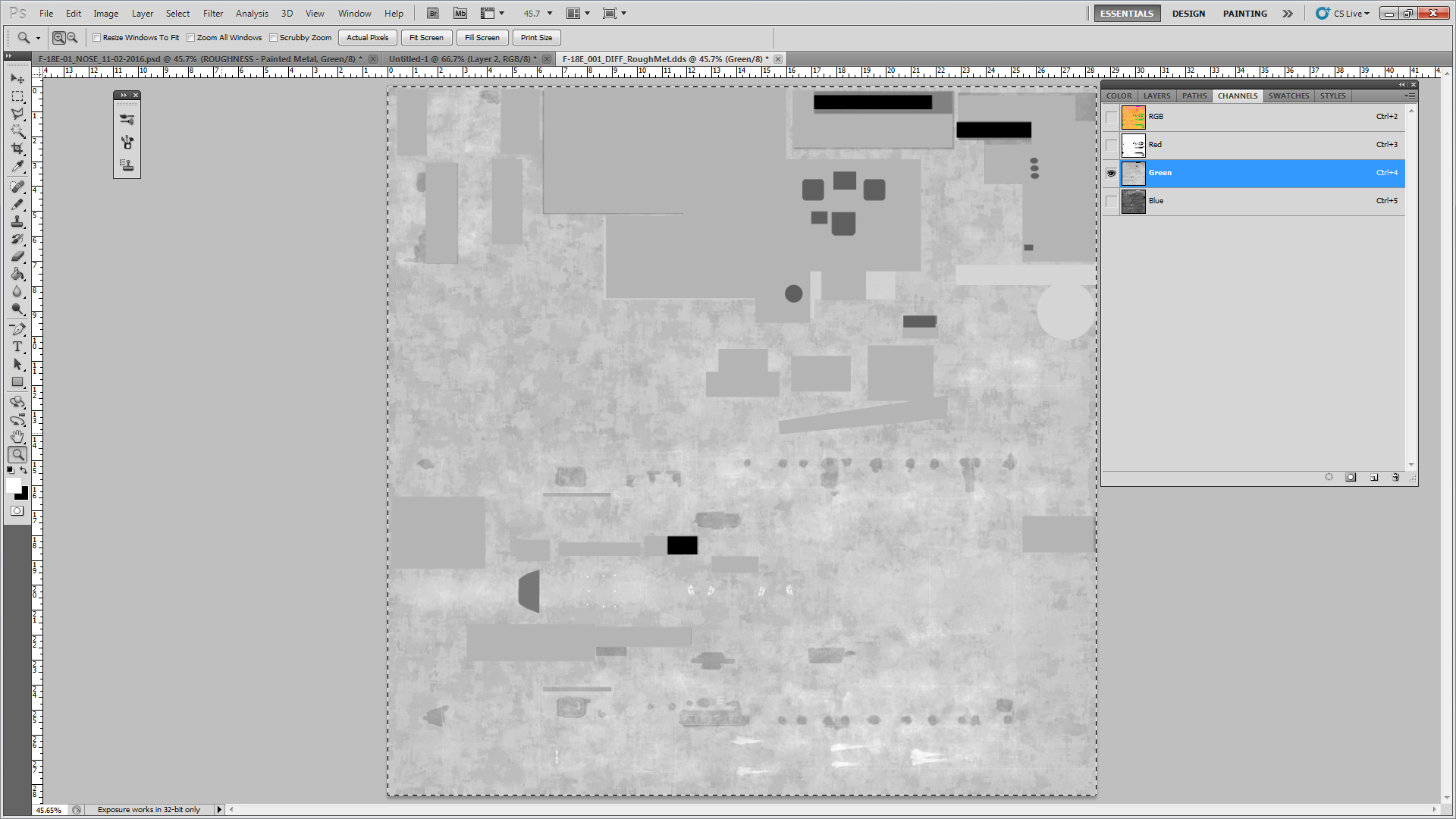Click the Actual Pixels button
Screen dimensions: 1456x819
pyautogui.click(x=367, y=37)
